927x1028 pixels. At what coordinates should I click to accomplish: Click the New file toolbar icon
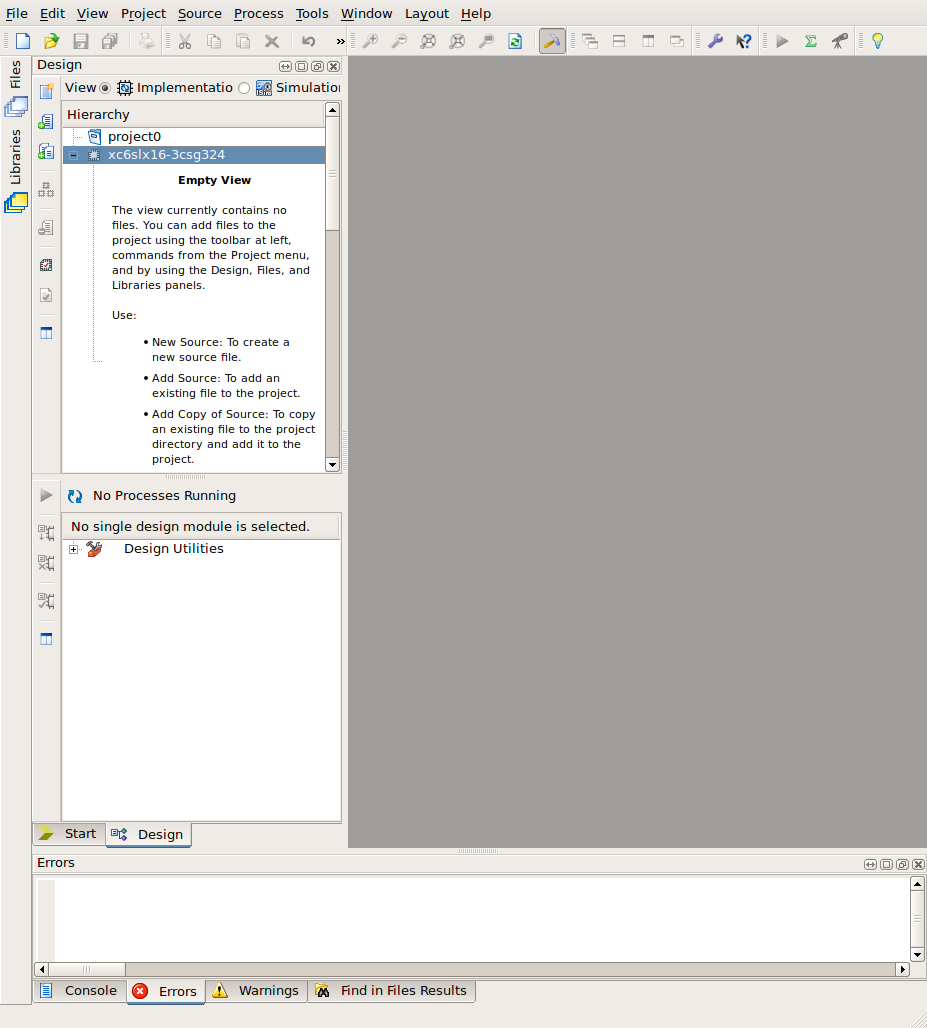pyautogui.click(x=23, y=41)
